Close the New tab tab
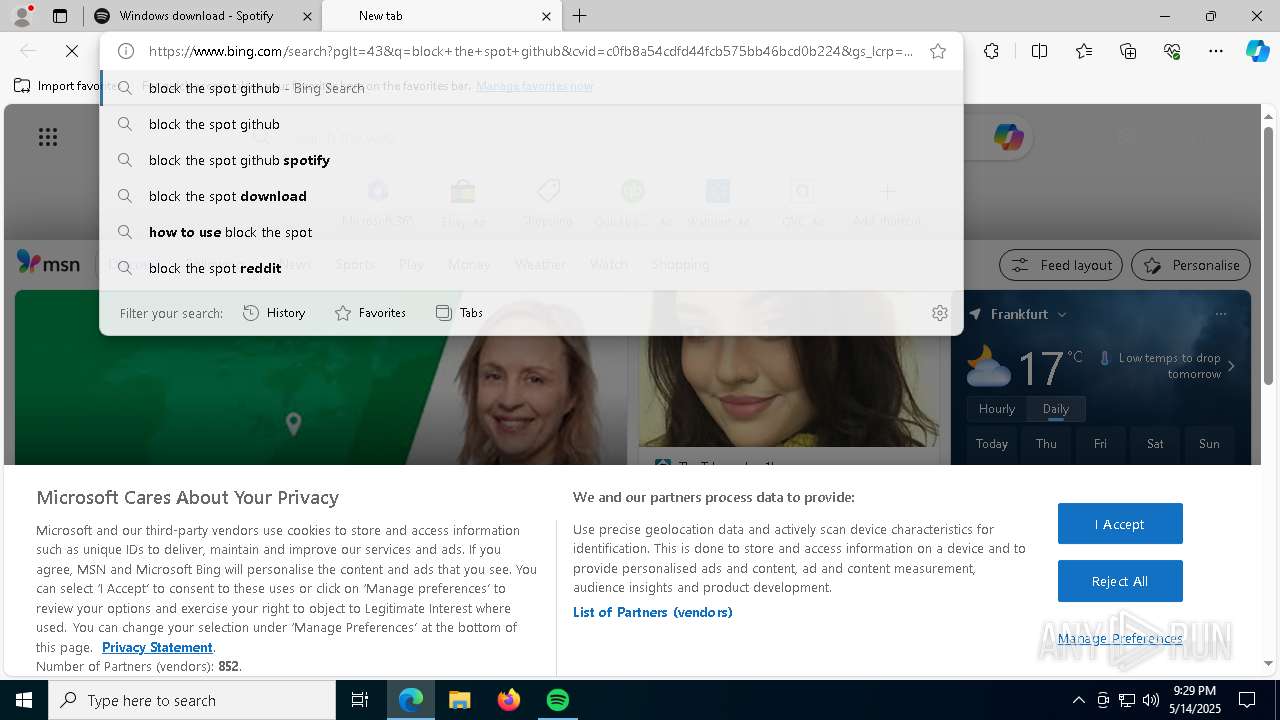This screenshot has height=720, width=1280. 546,16
